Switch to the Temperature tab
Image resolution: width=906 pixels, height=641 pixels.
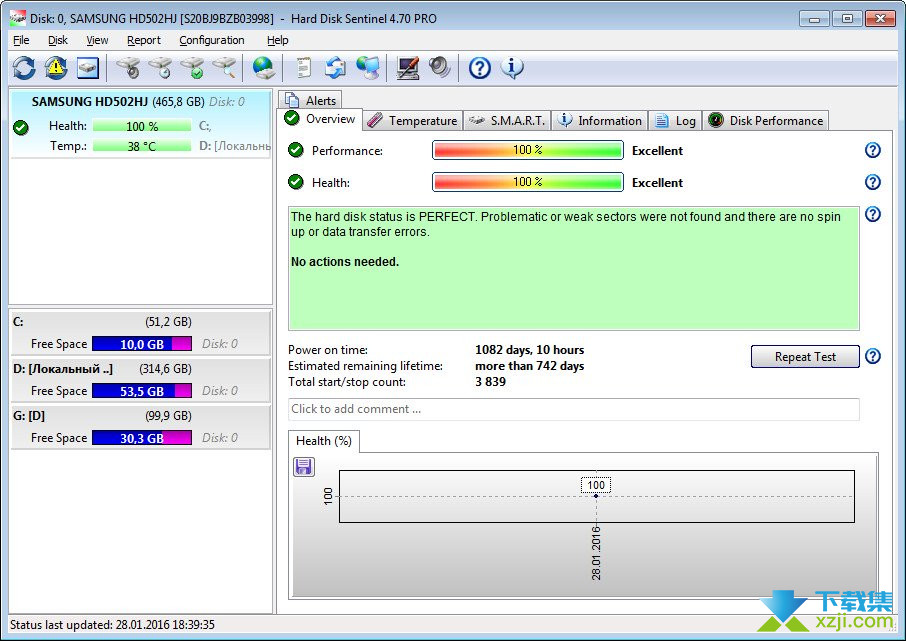coord(413,120)
